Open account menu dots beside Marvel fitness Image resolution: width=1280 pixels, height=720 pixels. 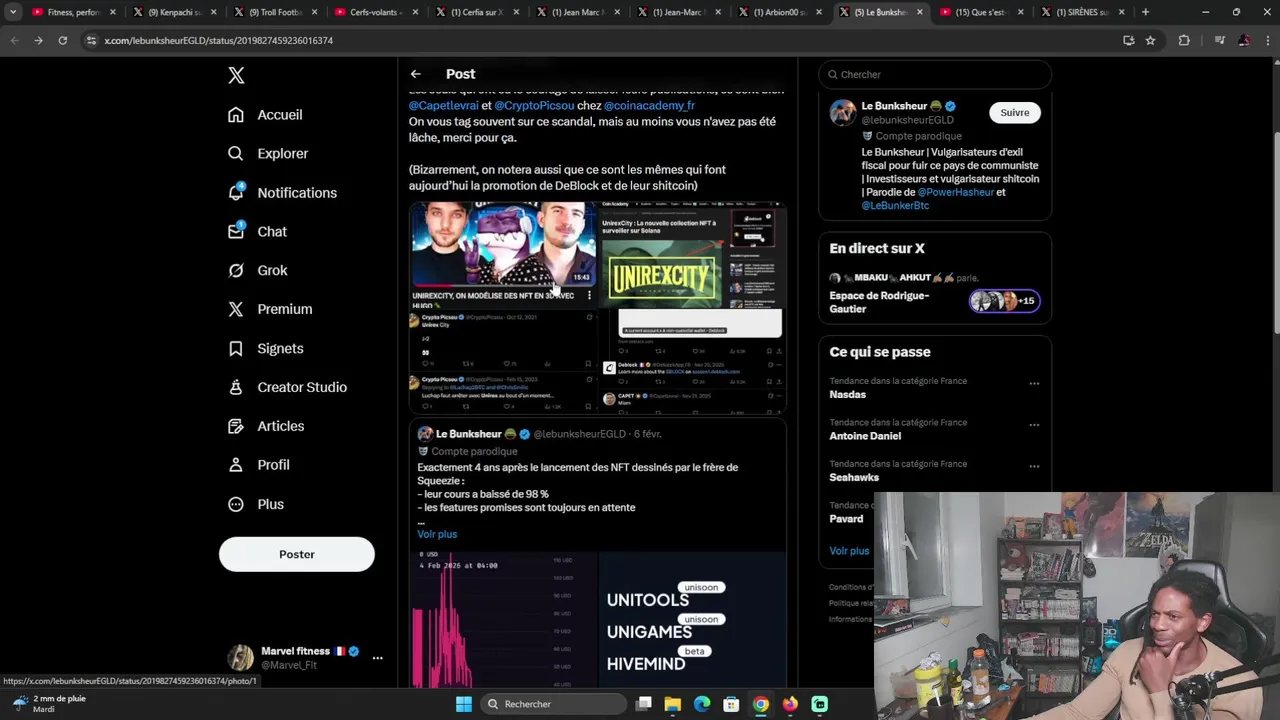(x=377, y=658)
